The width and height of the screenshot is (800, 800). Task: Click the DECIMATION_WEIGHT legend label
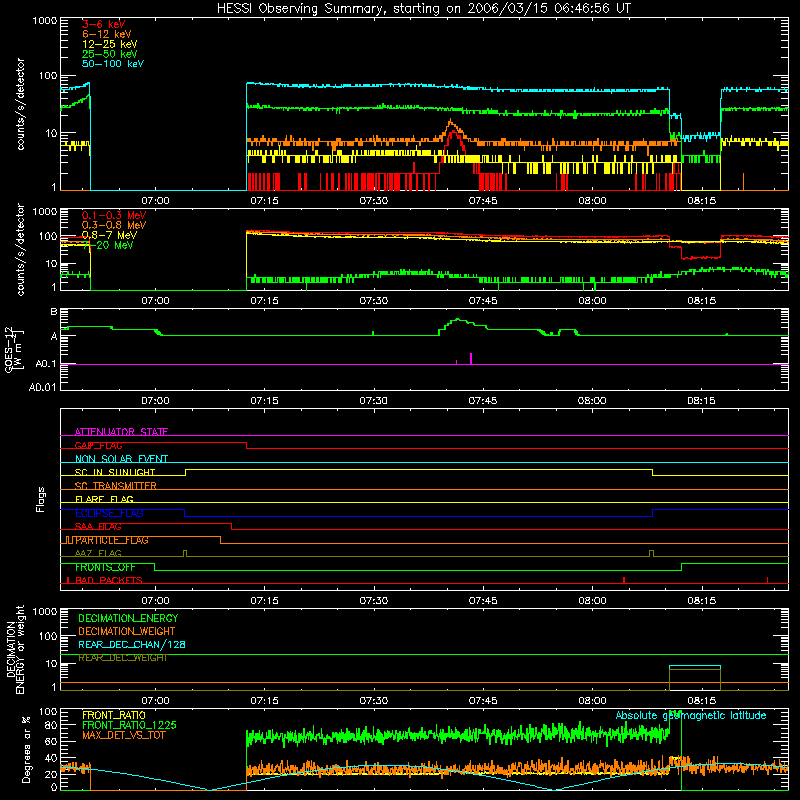click(x=127, y=631)
